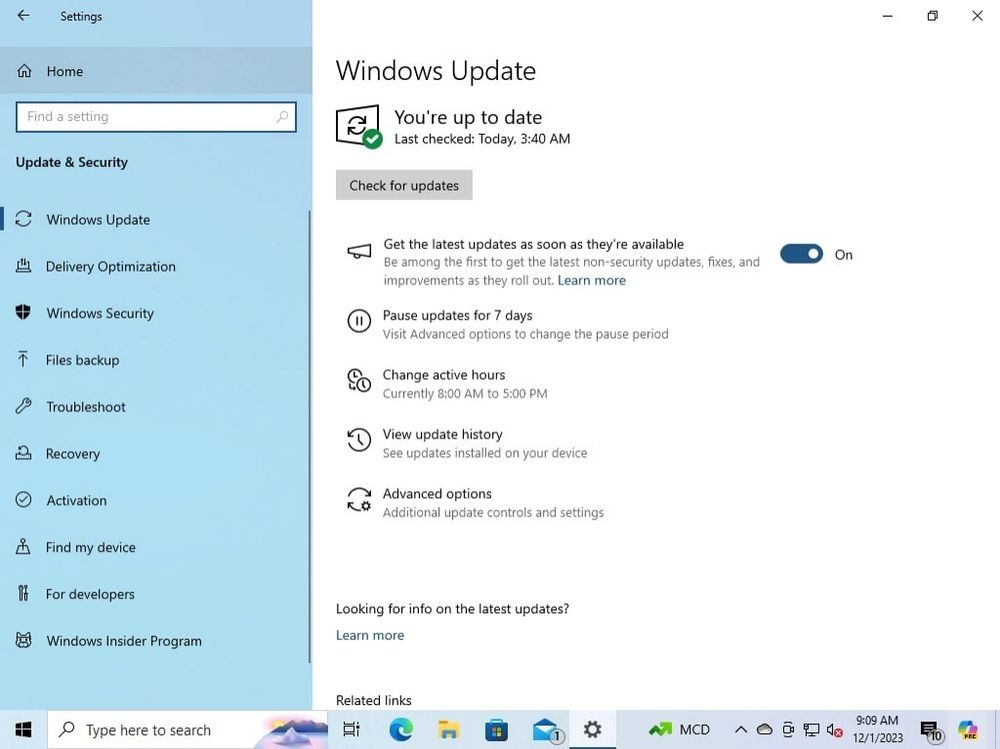Image resolution: width=1000 pixels, height=749 pixels.
Task: Open Find my device settings
Action: pyautogui.click(x=156, y=547)
